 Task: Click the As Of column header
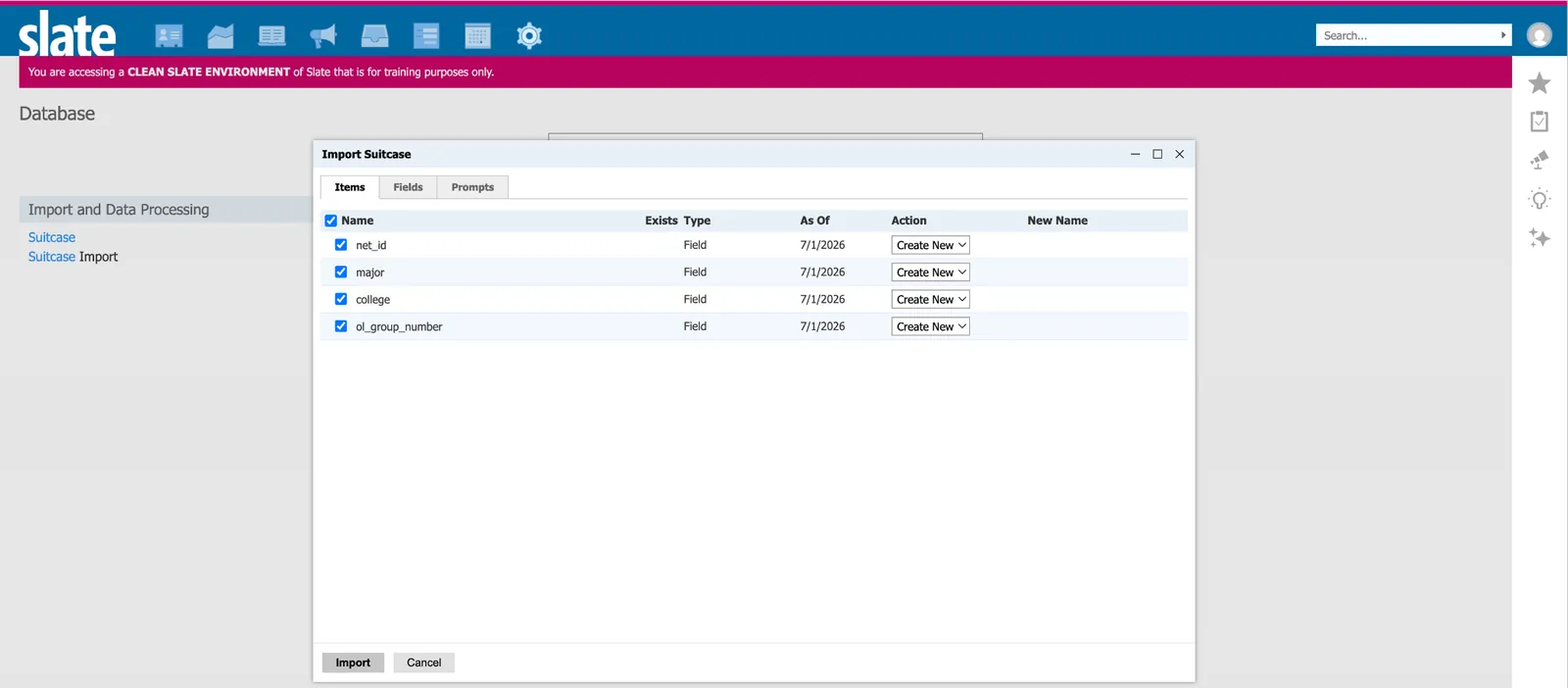click(814, 221)
